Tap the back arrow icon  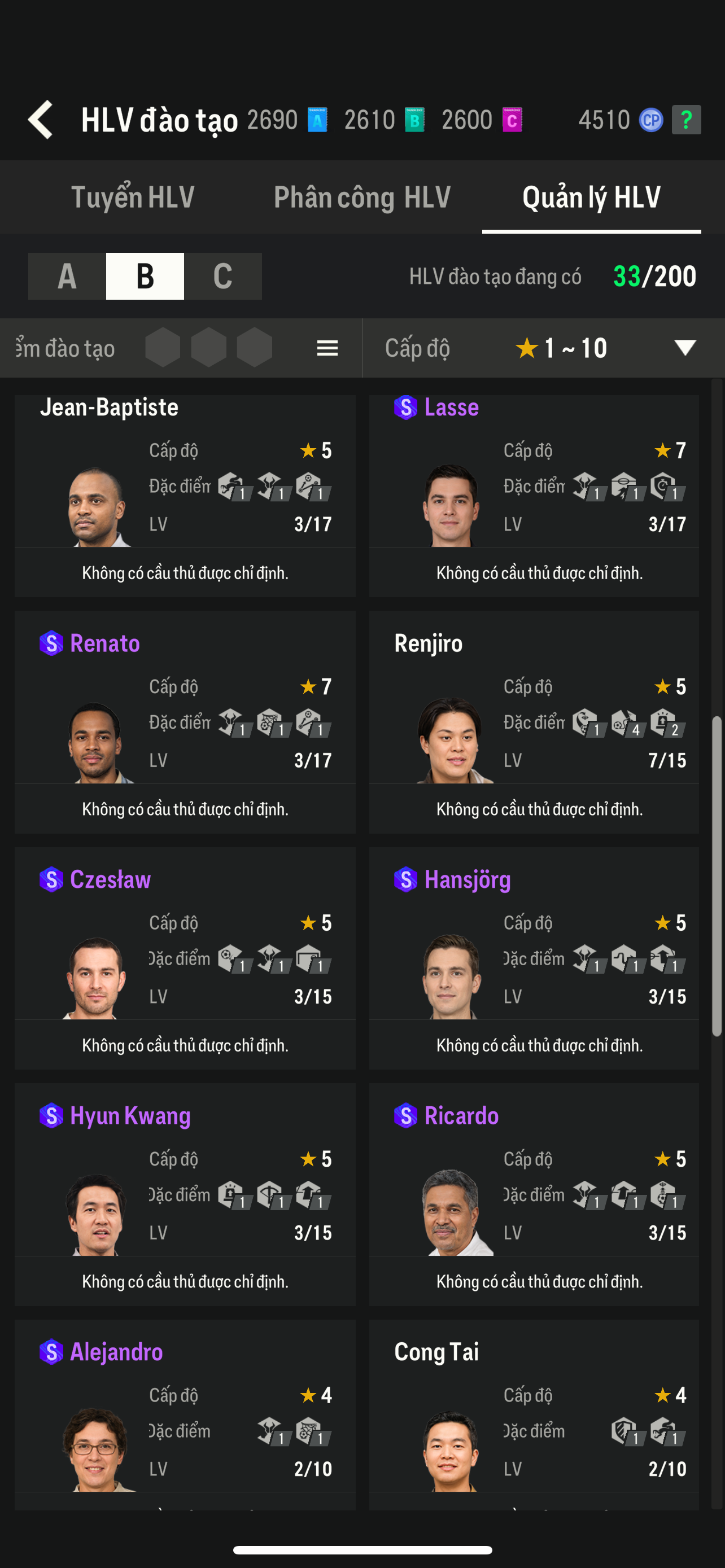click(41, 119)
